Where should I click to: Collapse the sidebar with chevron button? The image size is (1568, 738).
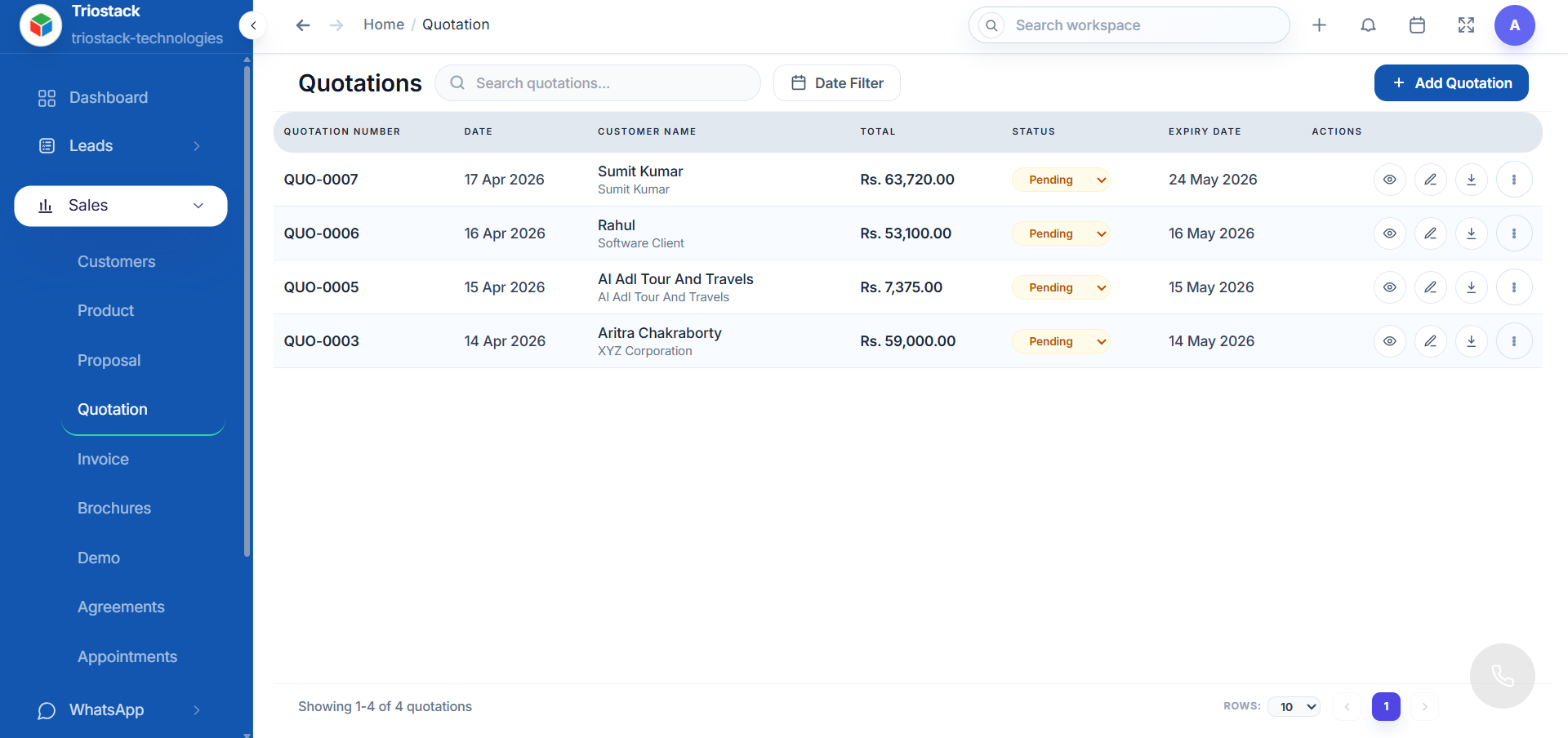[253, 25]
